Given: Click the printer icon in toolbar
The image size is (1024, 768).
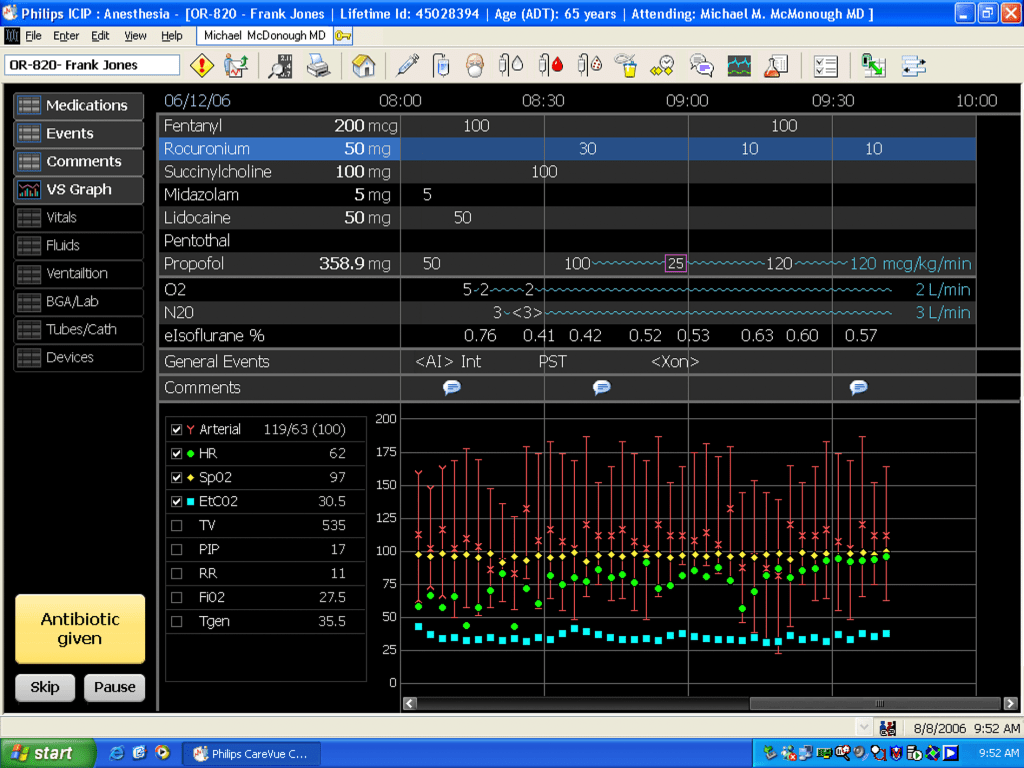Looking at the screenshot, I should click(x=318, y=66).
